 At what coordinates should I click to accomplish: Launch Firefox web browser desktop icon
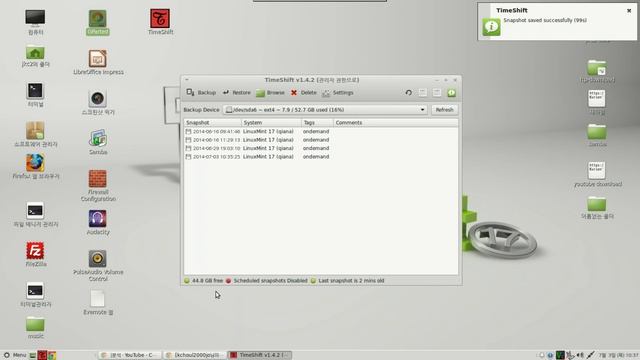[35, 167]
